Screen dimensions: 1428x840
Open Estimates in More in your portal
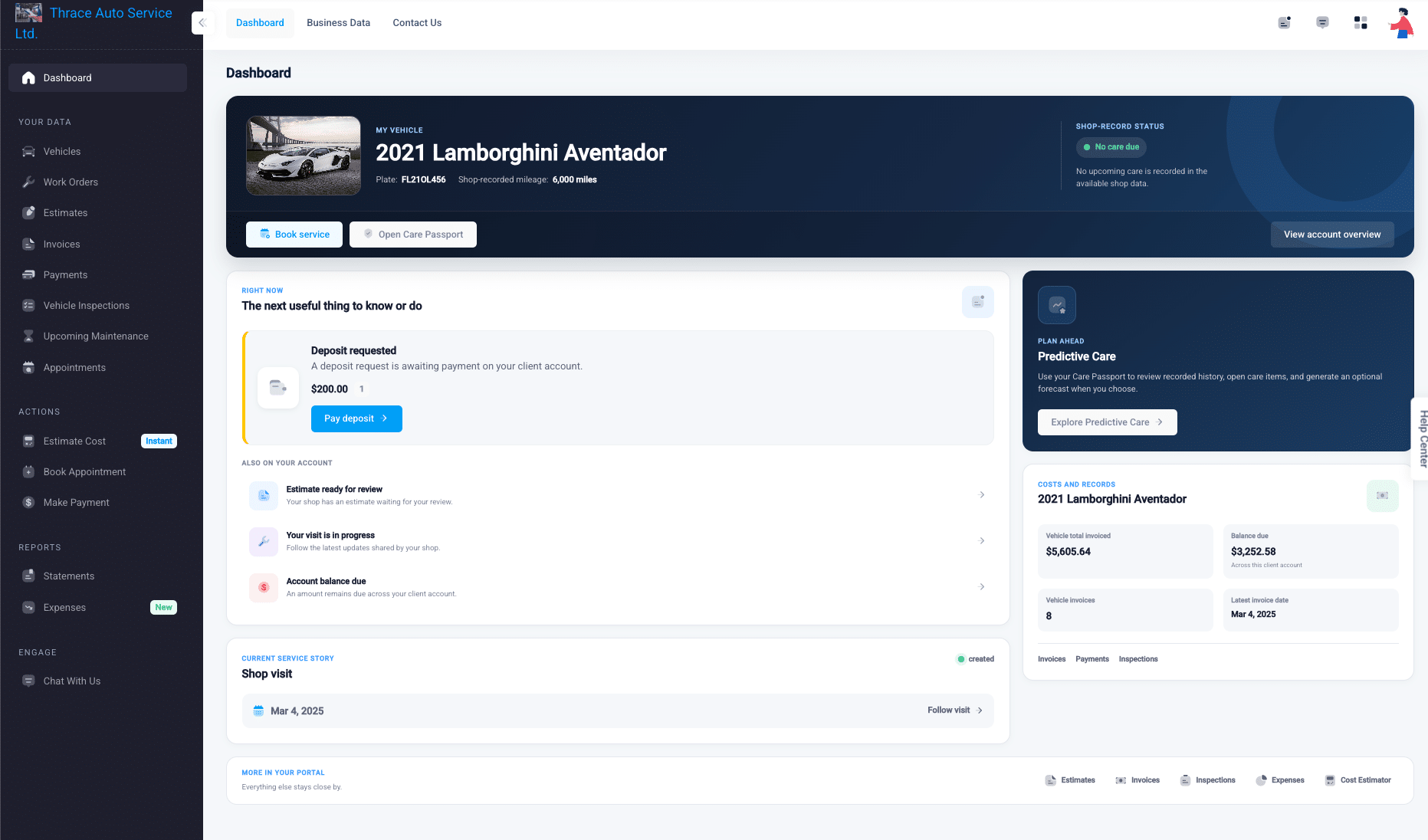[x=1070, y=780]
